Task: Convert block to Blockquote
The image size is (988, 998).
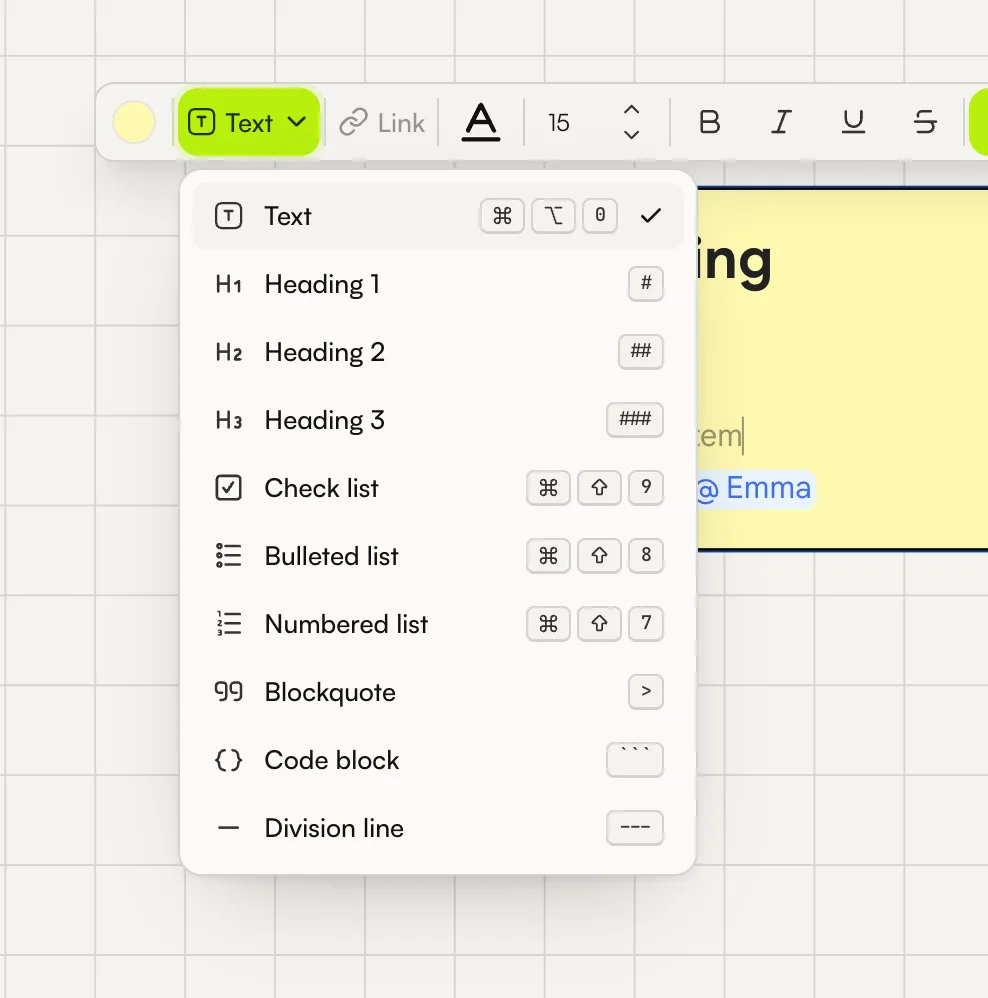Action: pyautogui.click(x=438, y=692)
